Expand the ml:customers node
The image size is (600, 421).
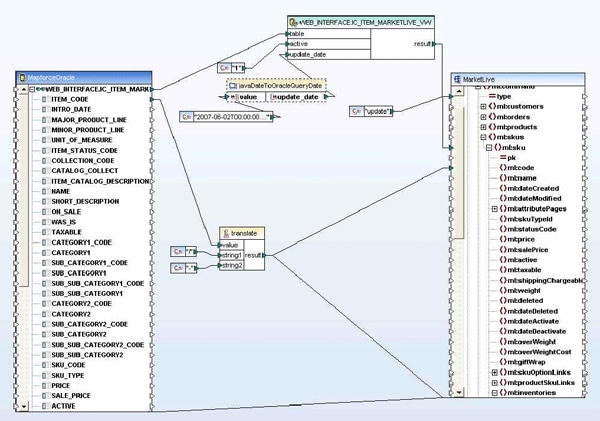483,106
